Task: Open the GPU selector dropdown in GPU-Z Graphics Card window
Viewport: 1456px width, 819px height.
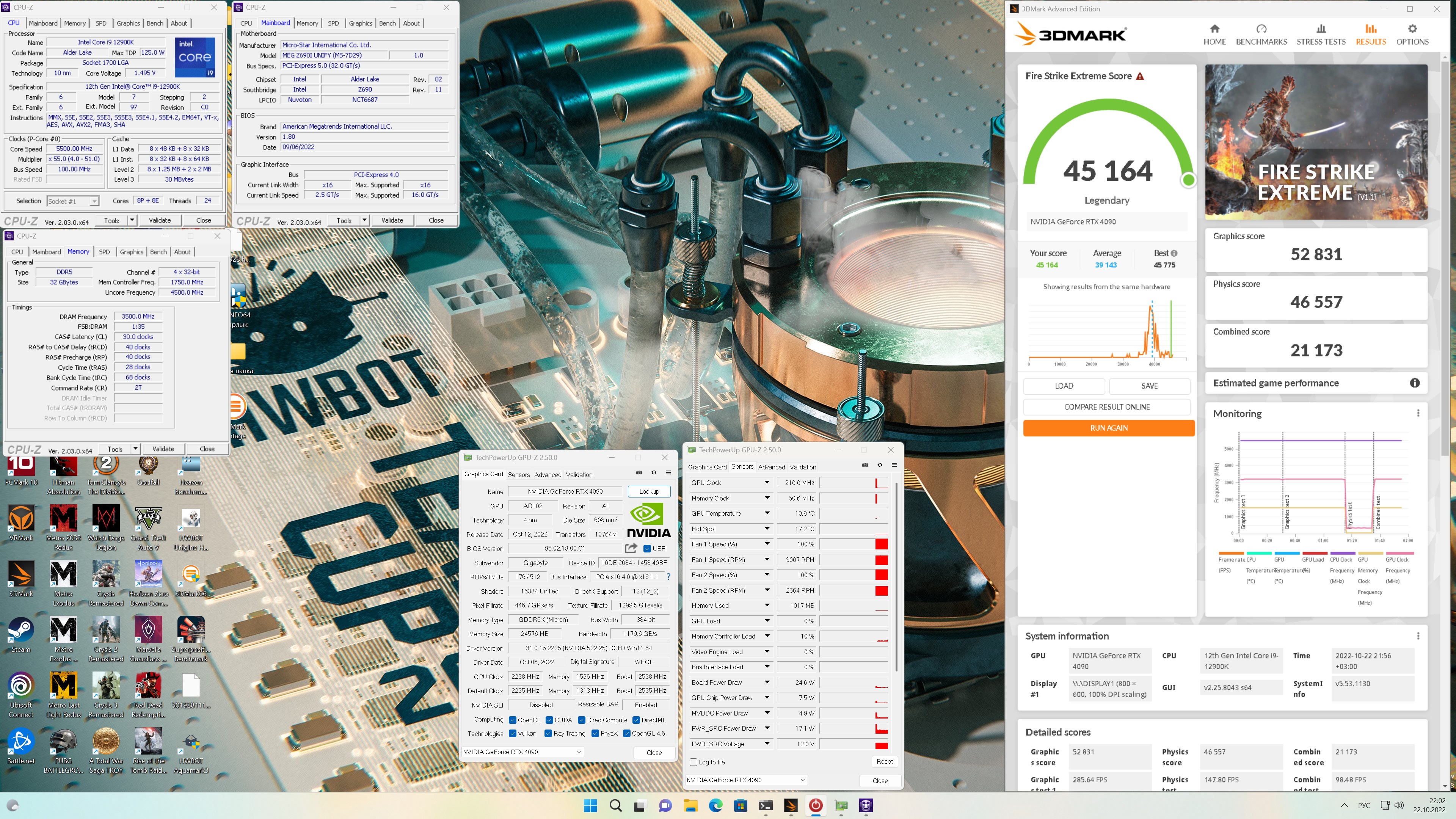Action: click(x=522, y=752)
